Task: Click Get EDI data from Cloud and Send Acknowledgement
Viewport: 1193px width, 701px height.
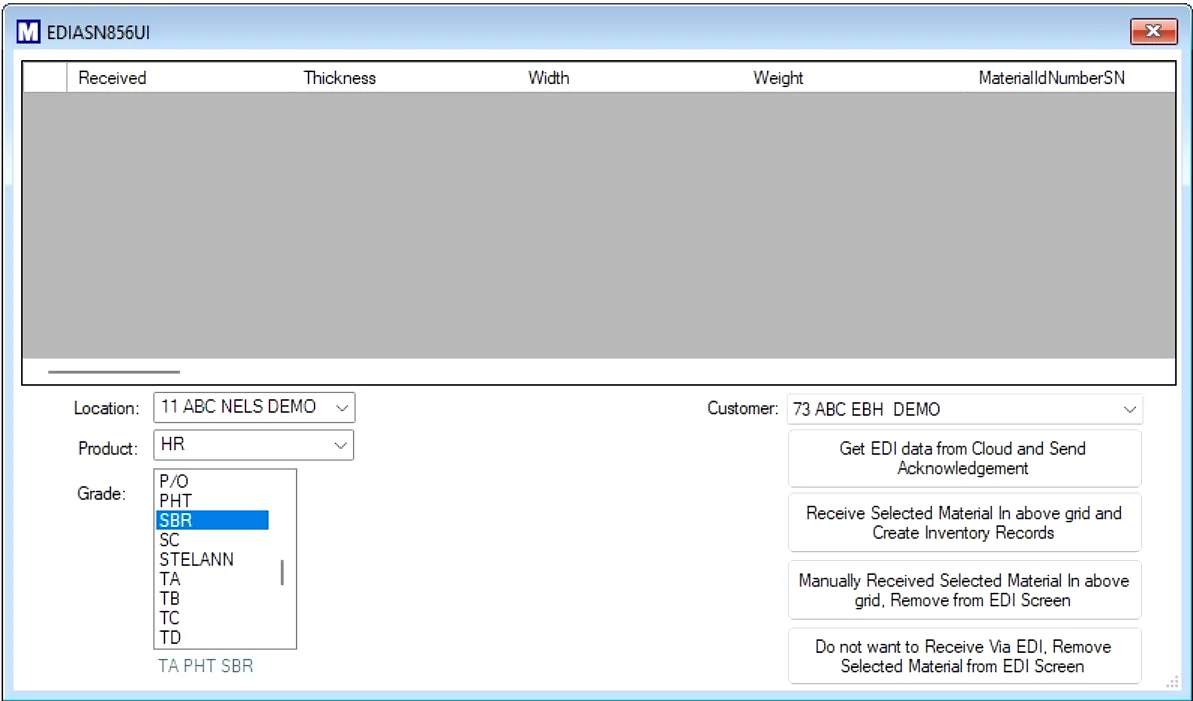Action: point(964,458)
